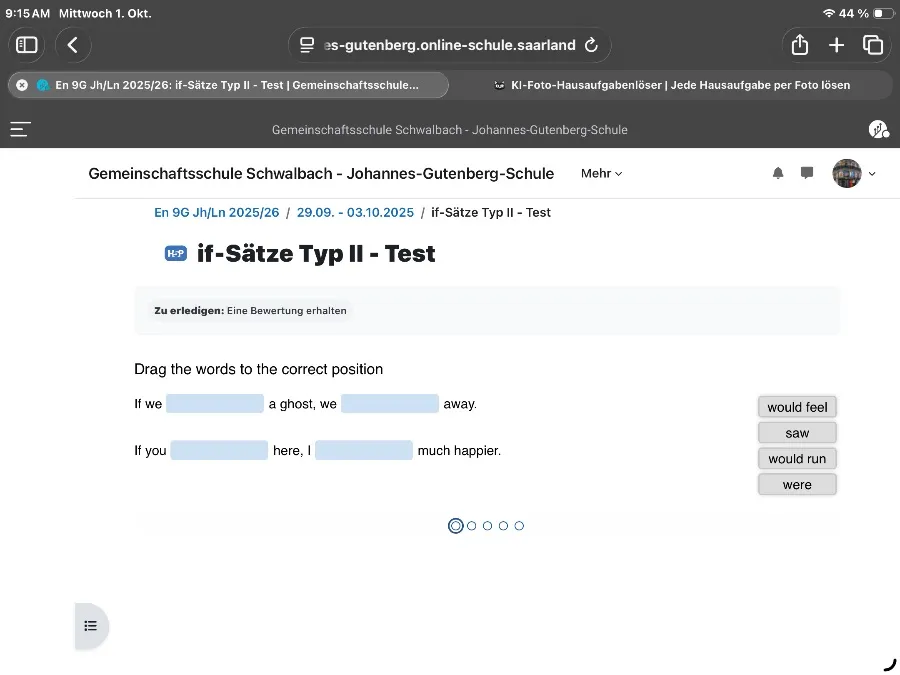Open a new tab with the plus icon
The image size is (900, 675).
click(x=836, y=45)
